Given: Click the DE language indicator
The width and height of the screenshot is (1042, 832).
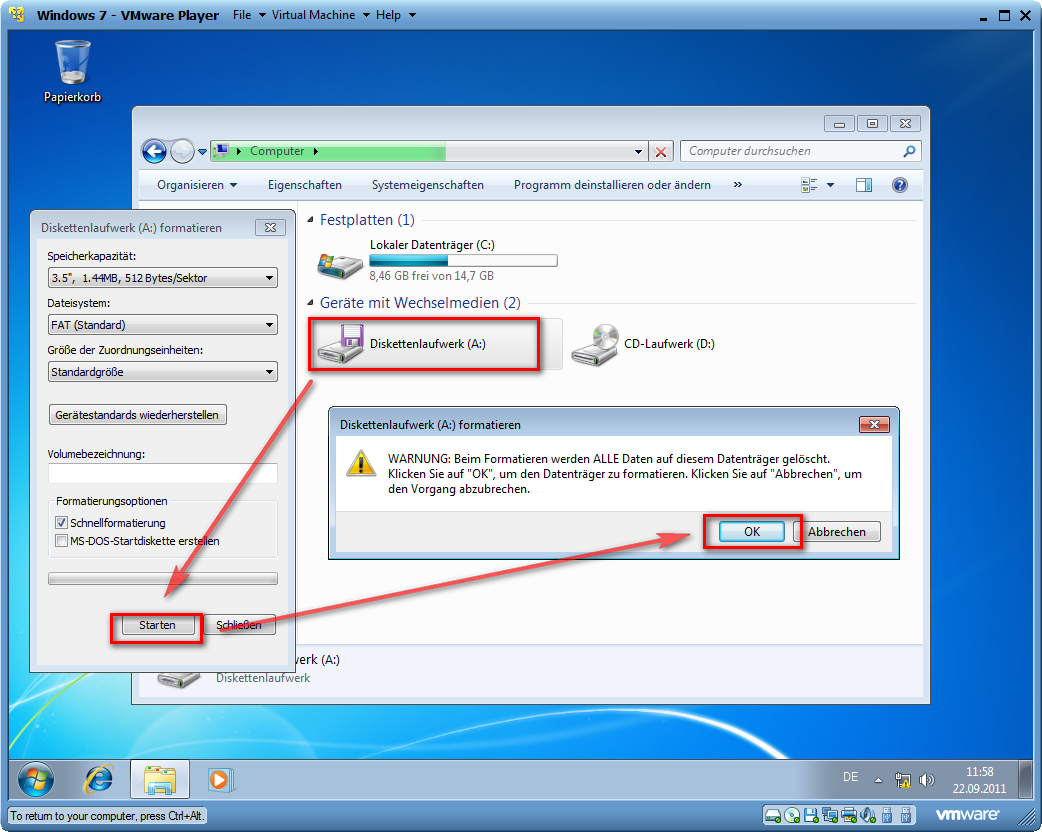Looking at the screenshot, I should pyautogui.click(x=851, y=777).
